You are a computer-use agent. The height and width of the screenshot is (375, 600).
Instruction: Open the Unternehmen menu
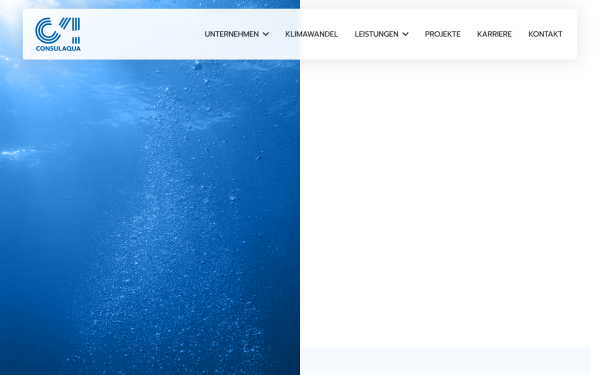(x=232, y=34)
